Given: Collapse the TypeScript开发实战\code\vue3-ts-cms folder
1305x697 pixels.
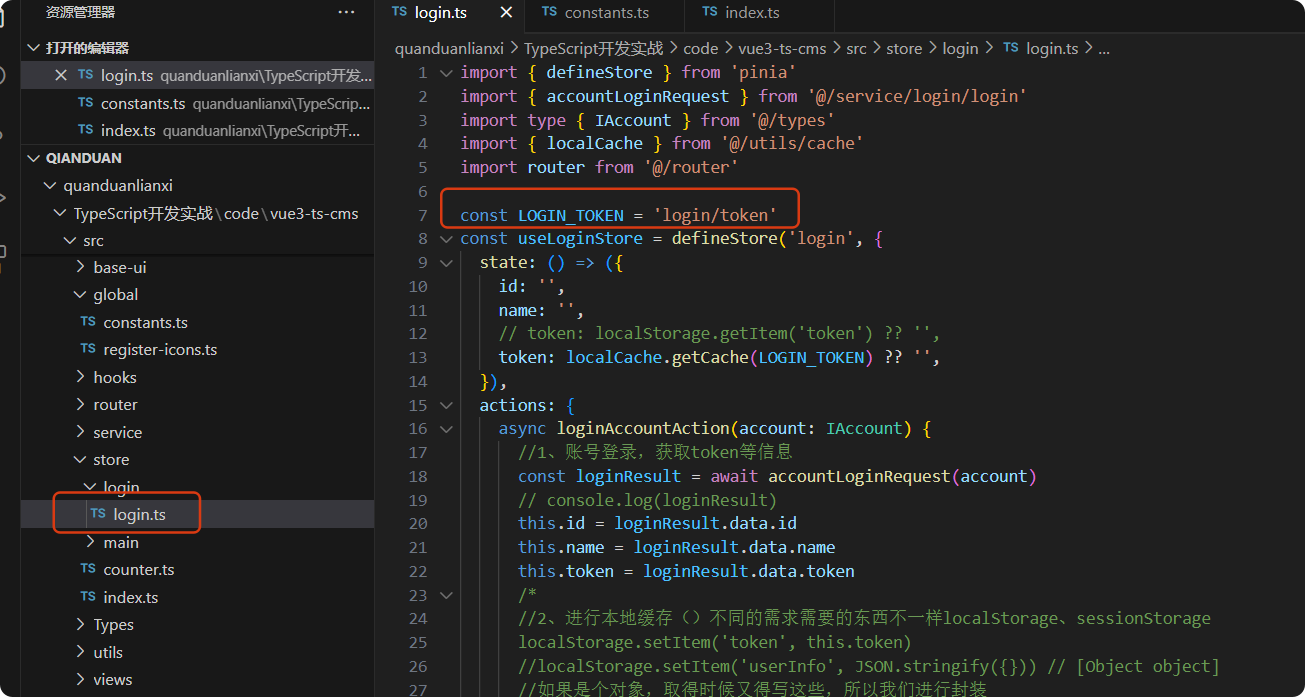Looking at the screenshot, I should (61, 214).
